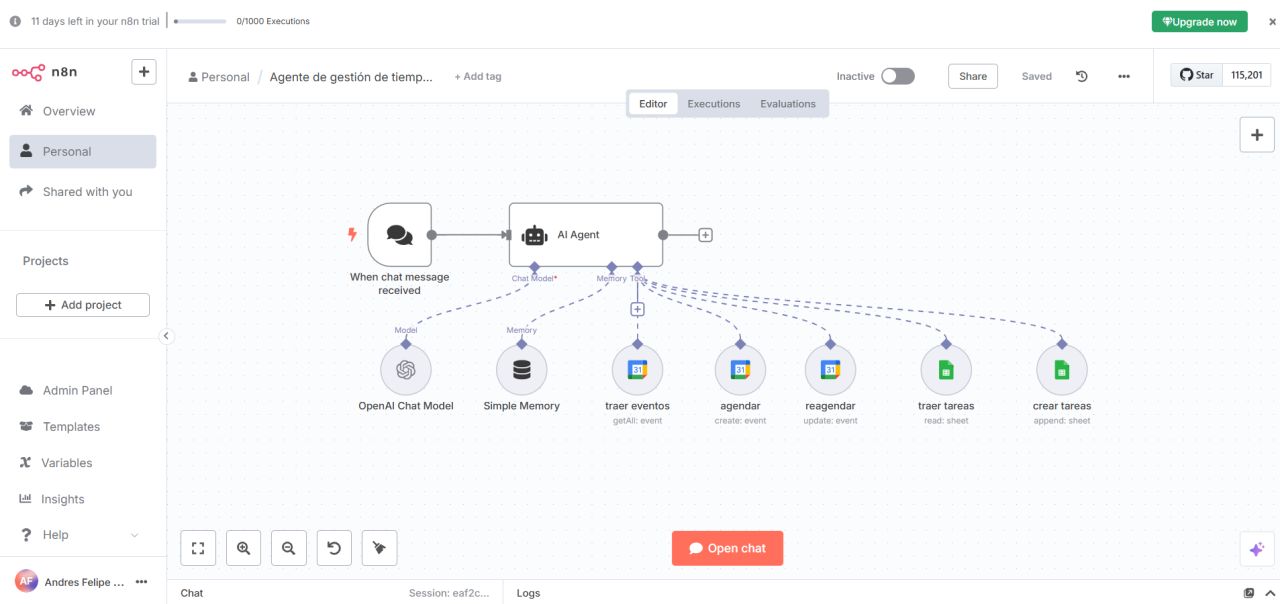Select the chat message trigger node
The width and height of the screenshot is (1280, 604).
pos(399,235)
